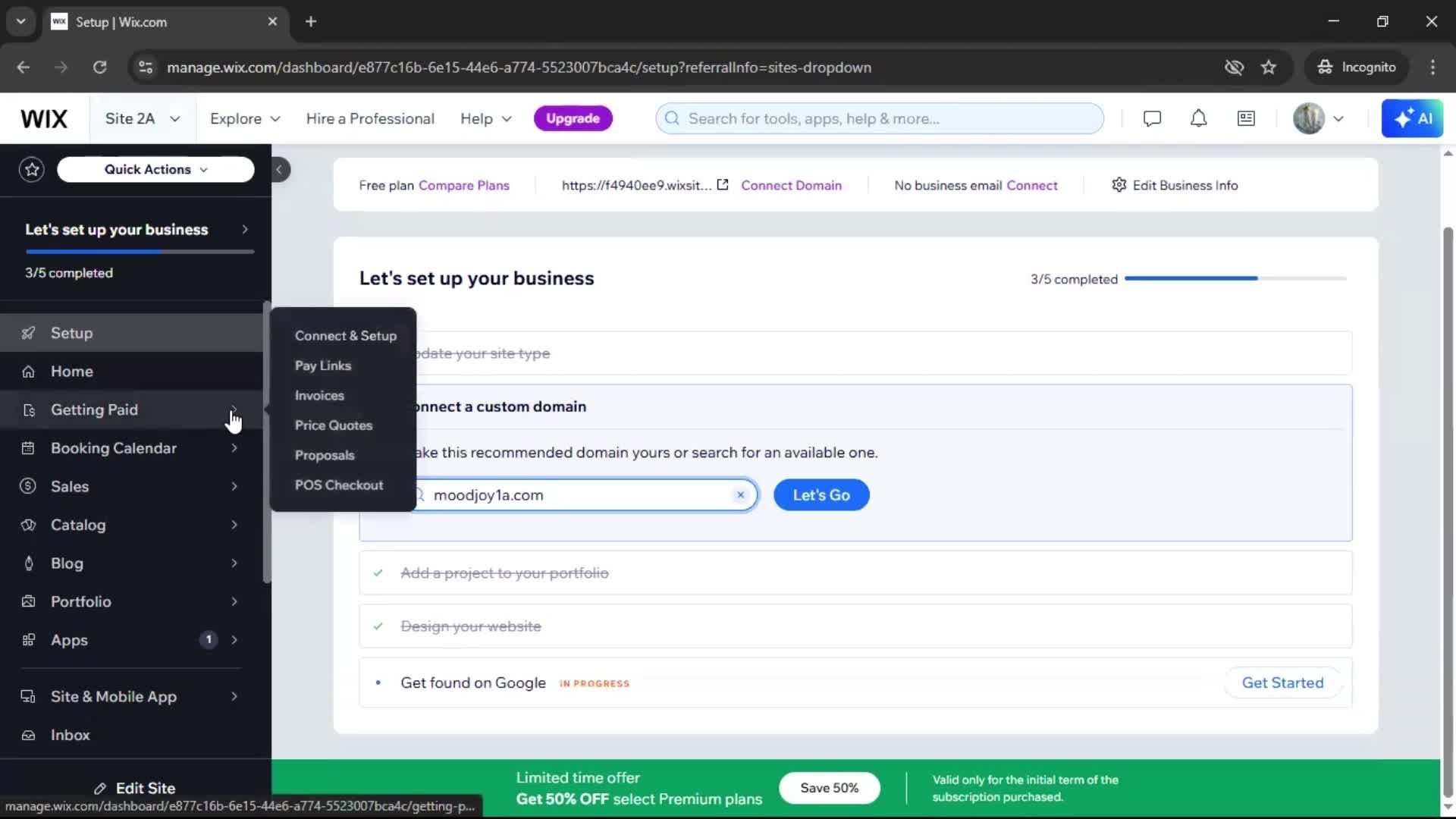Click the Edit Business Info gear icon

pos(1119,184)
